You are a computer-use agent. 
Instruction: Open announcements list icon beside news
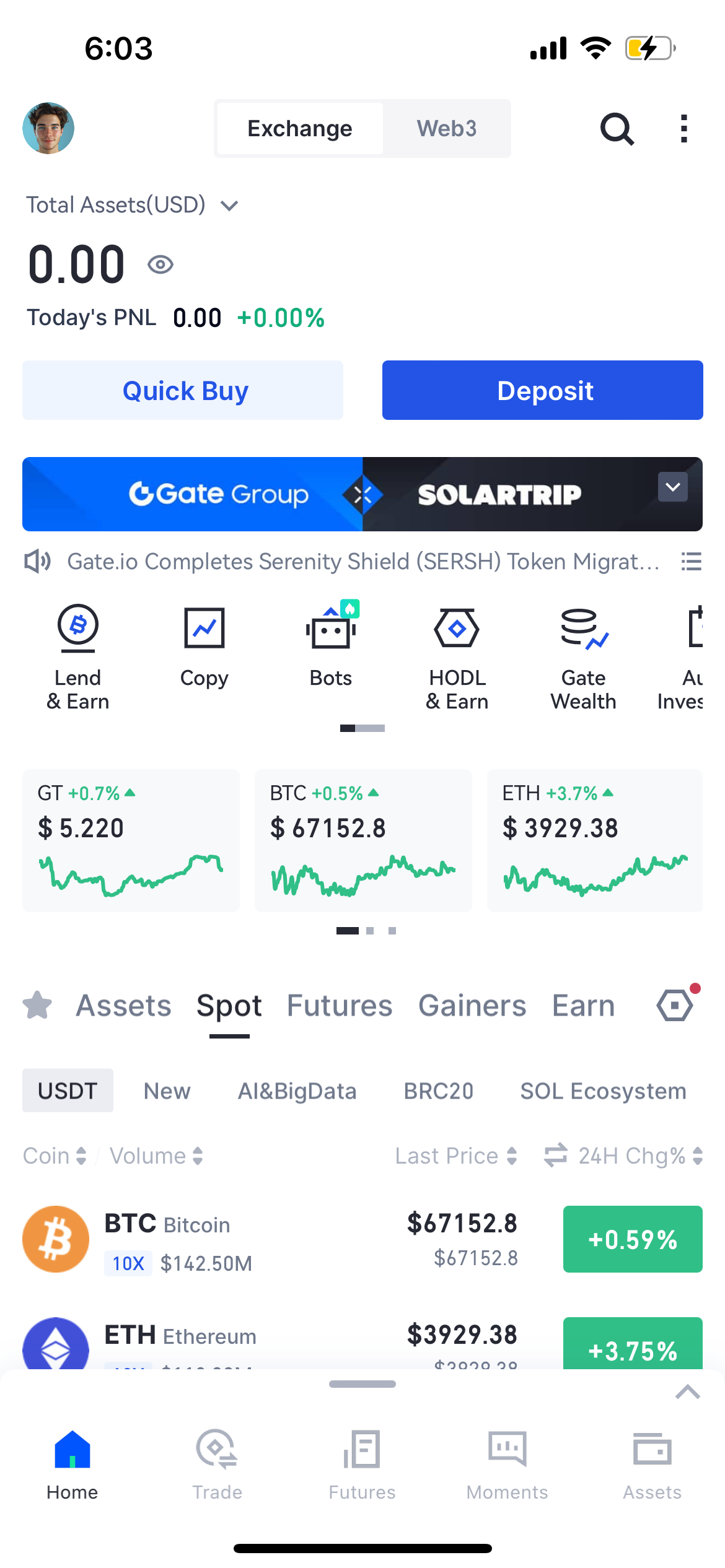point(691,562)
